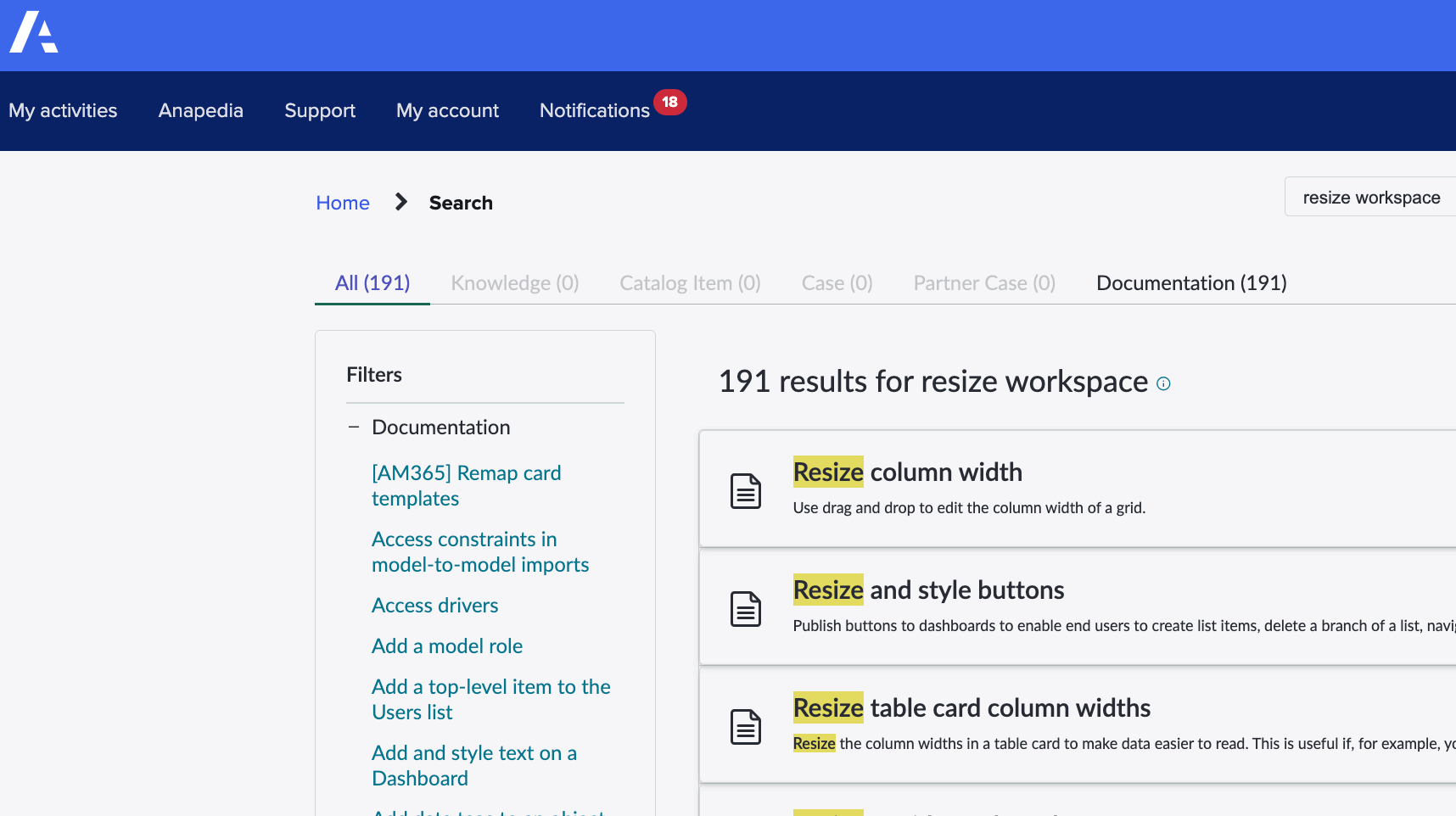Go to My activities
1456x816 pixels.
tap(63, 110)
